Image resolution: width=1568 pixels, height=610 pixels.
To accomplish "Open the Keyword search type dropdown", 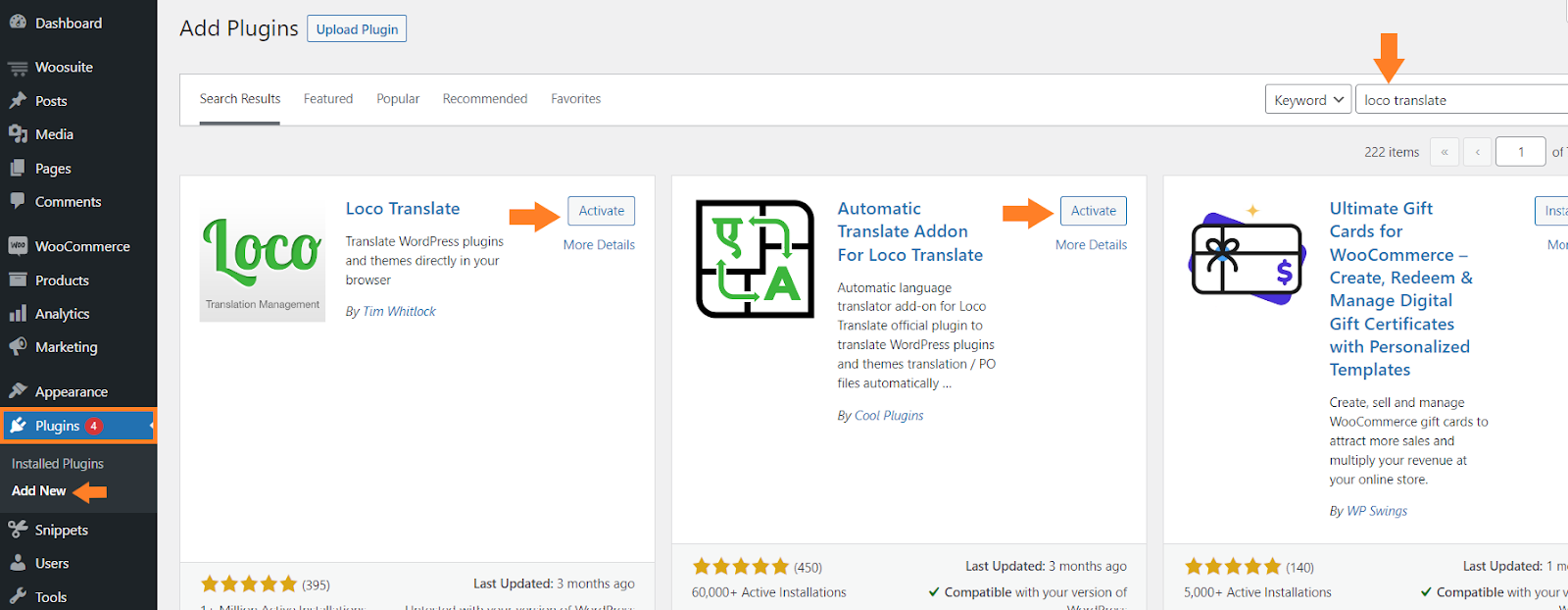I will coord(1308,100).
